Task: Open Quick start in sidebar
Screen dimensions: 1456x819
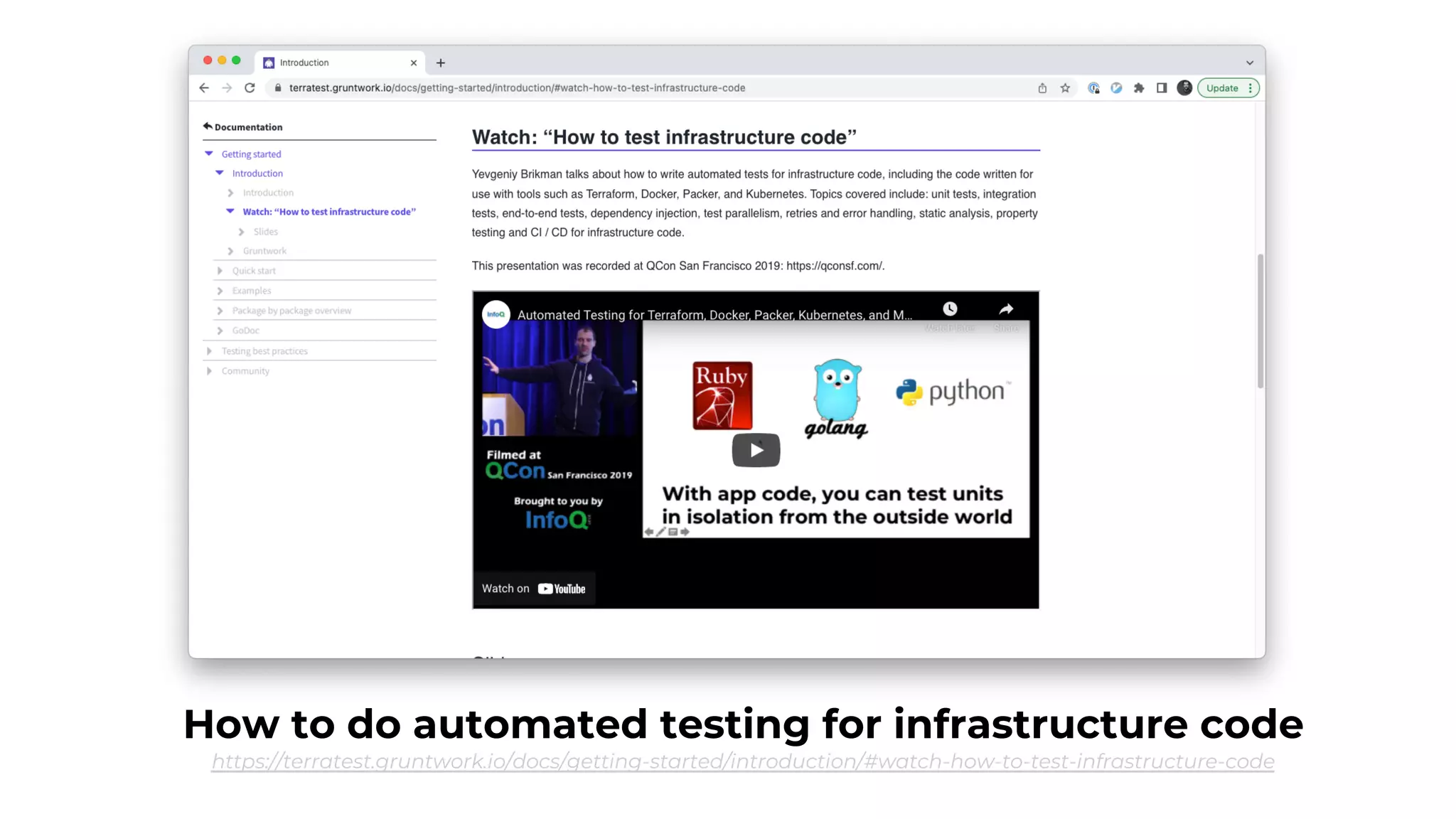Action: click(x=254, y=271)
